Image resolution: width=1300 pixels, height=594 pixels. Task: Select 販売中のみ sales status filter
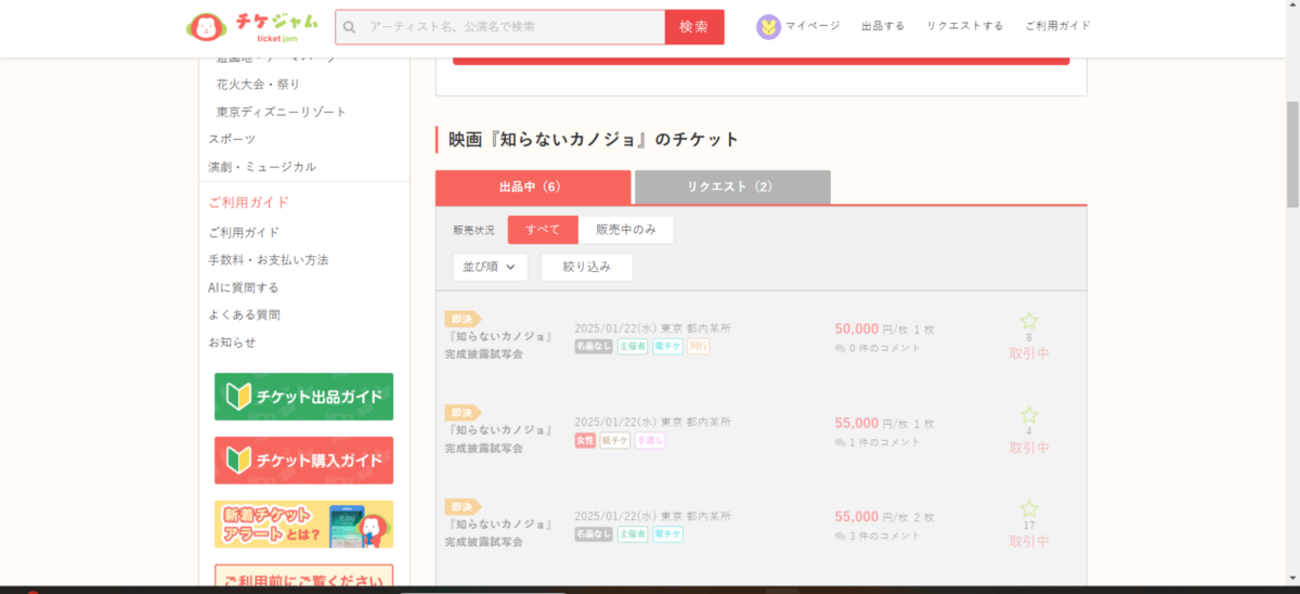(626, 230)
